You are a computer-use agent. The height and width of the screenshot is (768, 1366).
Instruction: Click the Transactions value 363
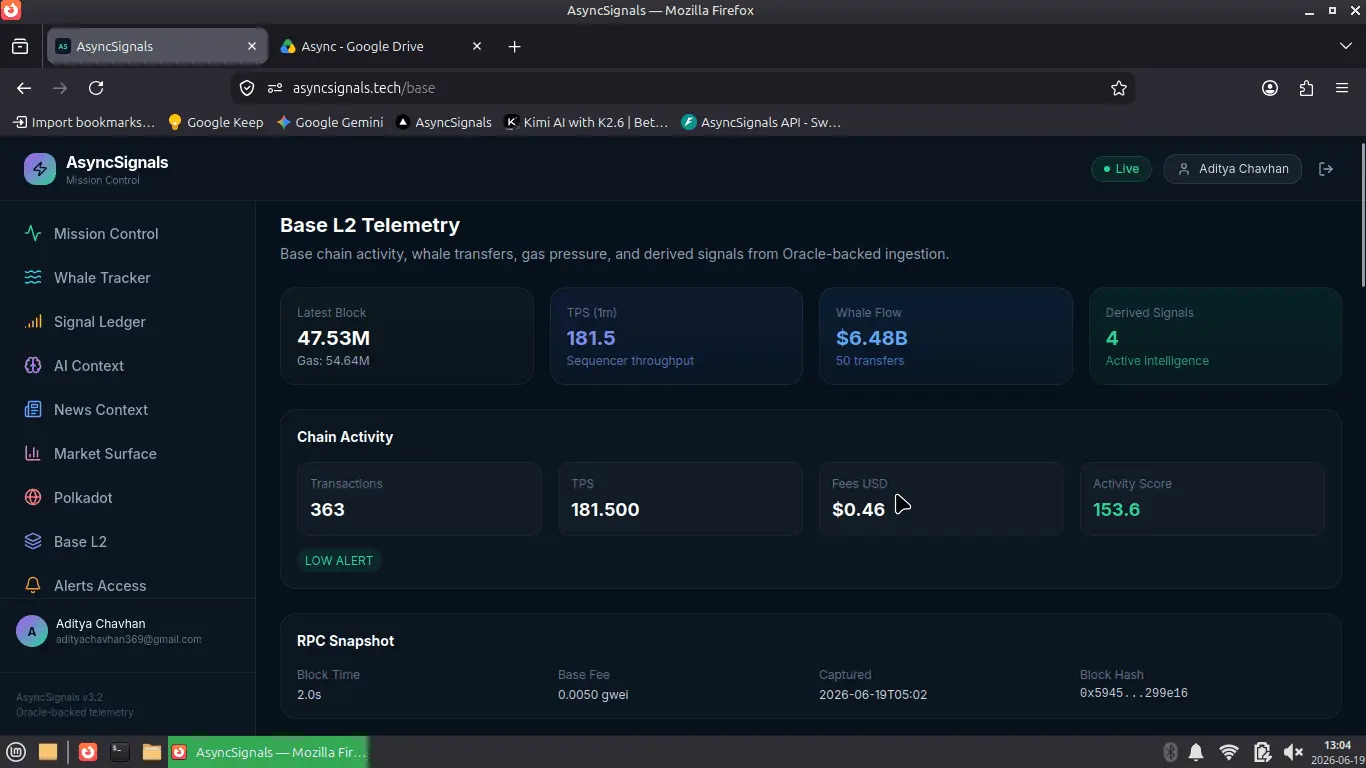[327, 509]
